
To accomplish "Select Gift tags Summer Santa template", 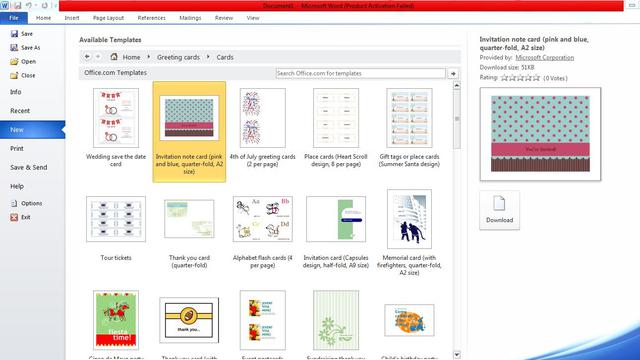I will 409,127.
